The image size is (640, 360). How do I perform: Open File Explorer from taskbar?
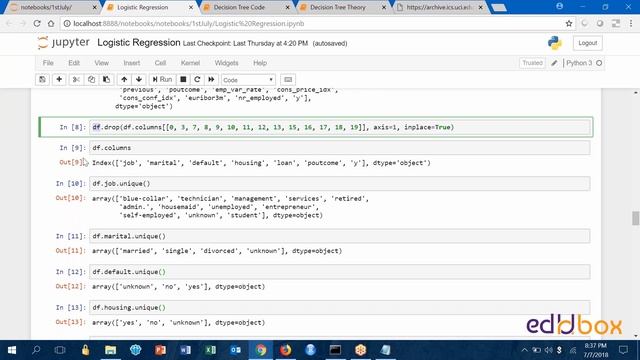click(x=110, y=350)
